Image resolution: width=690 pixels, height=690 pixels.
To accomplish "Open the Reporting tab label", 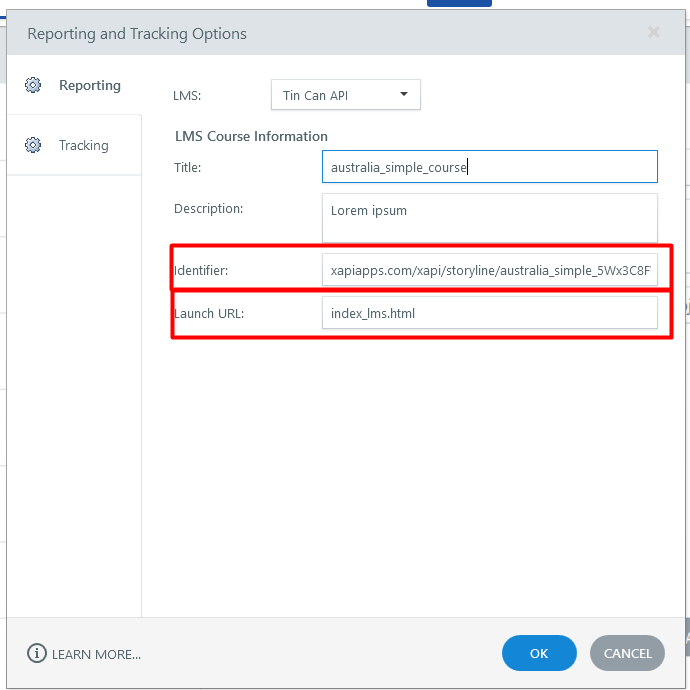I will (x=90, y=85).
